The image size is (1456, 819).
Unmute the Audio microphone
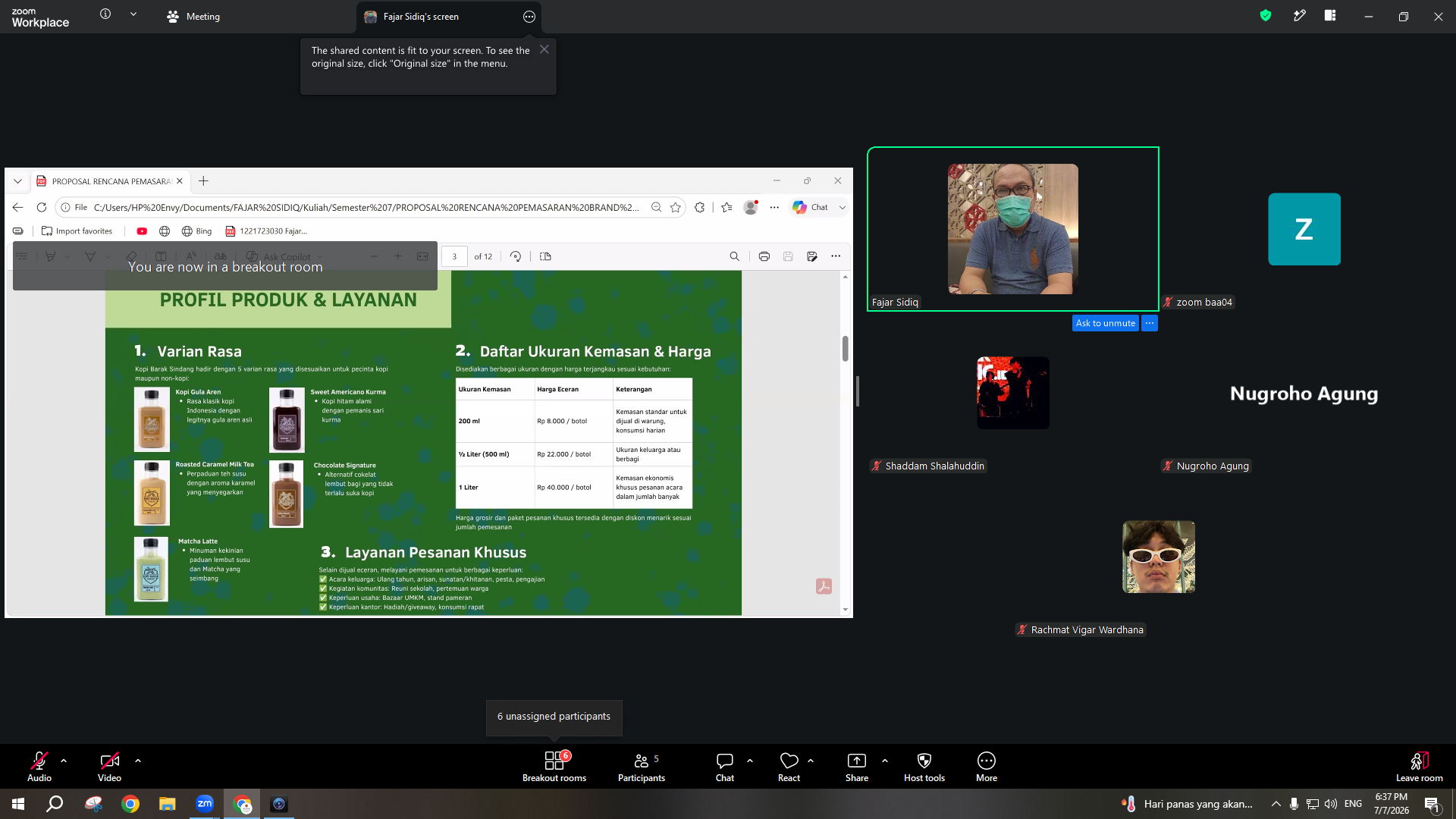[39, 767]
